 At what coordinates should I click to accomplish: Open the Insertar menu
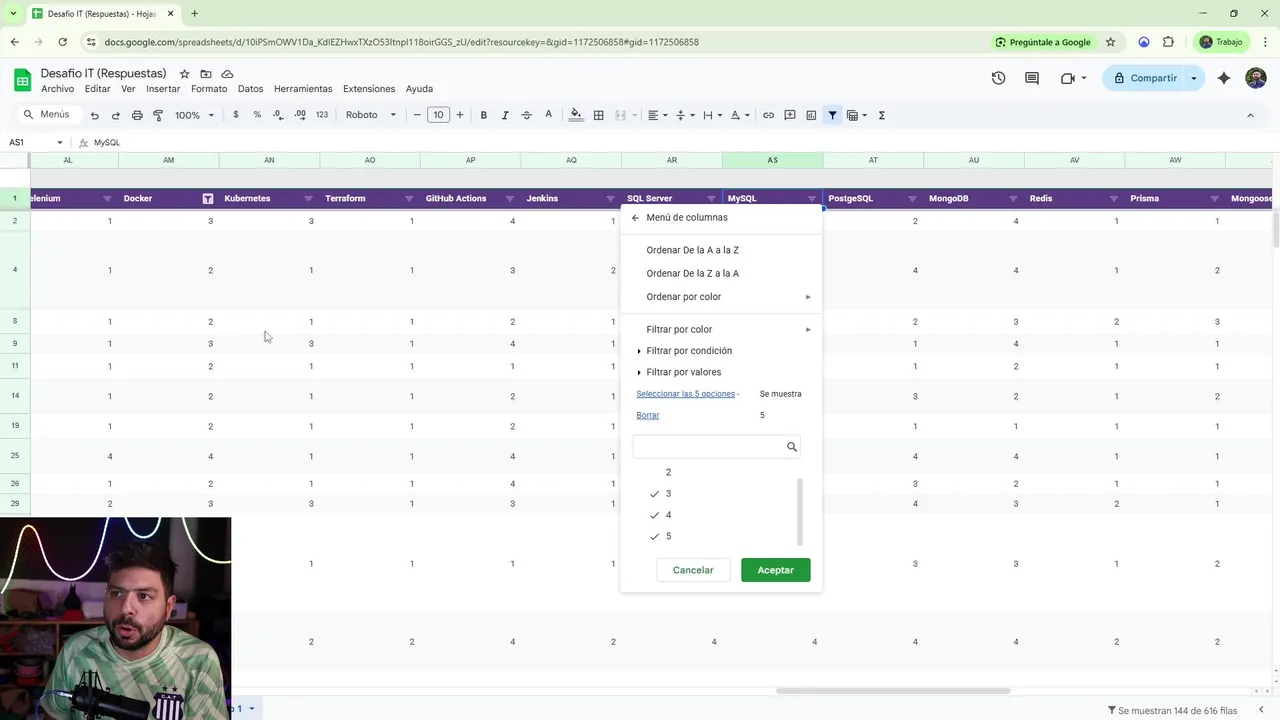(163, 89)
